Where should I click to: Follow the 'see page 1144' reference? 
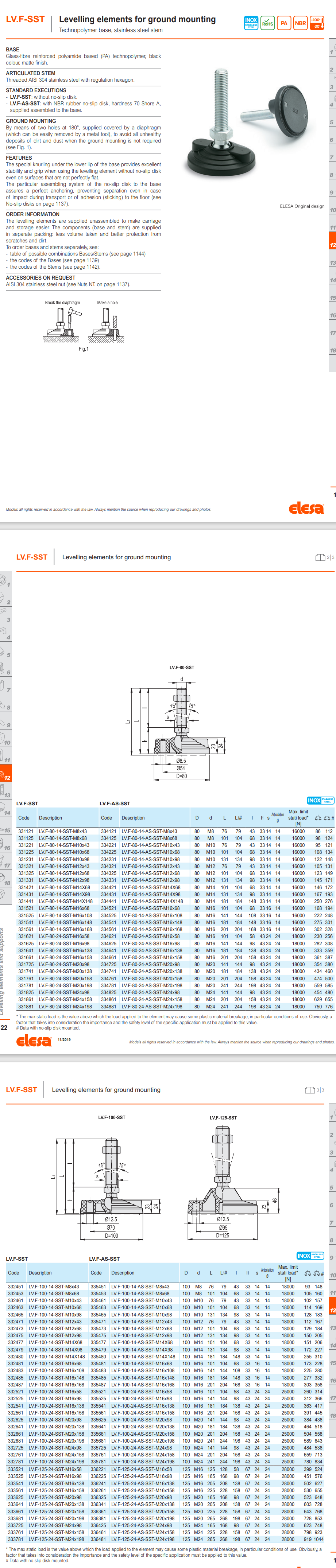[127, 254]
